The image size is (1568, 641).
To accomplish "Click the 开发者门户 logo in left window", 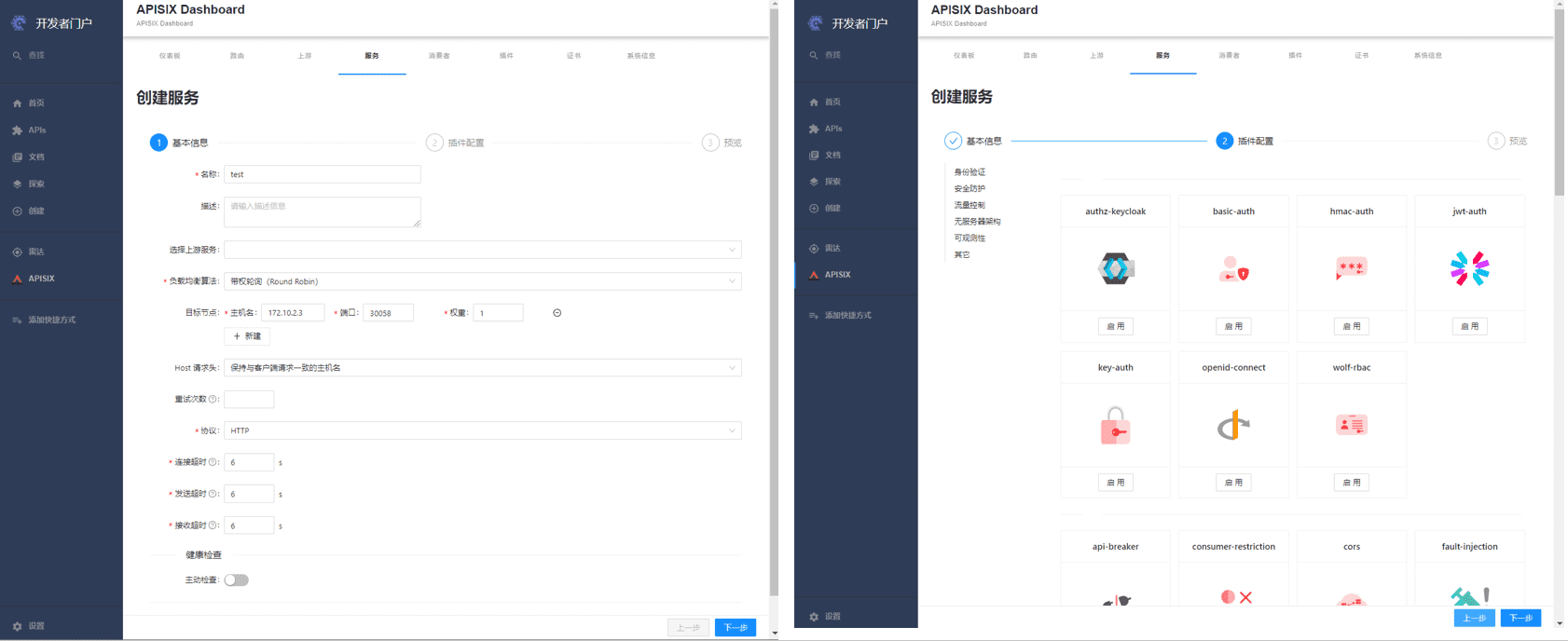I will 19,22.
